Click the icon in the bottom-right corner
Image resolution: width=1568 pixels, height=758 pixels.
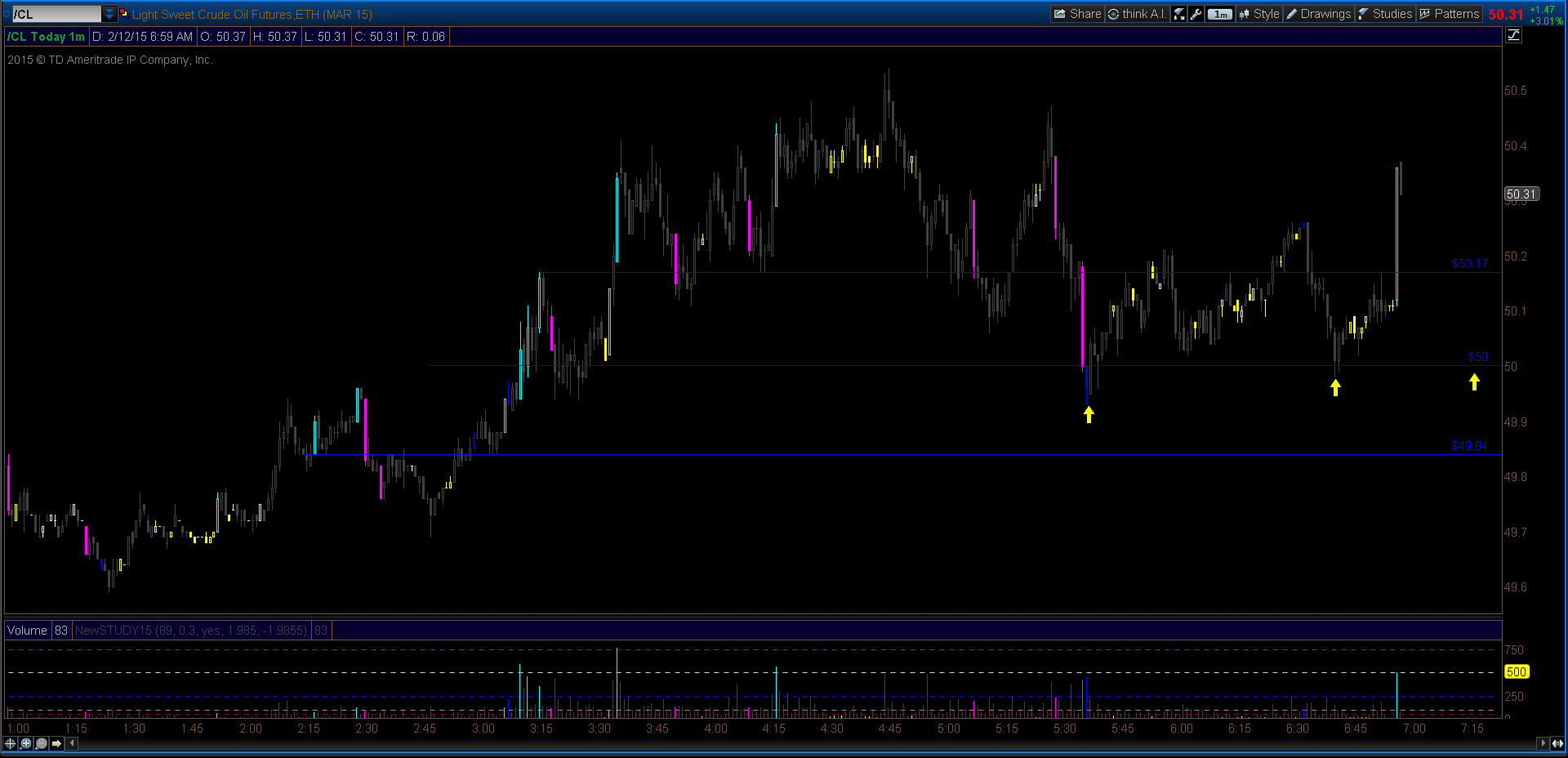1557,743
